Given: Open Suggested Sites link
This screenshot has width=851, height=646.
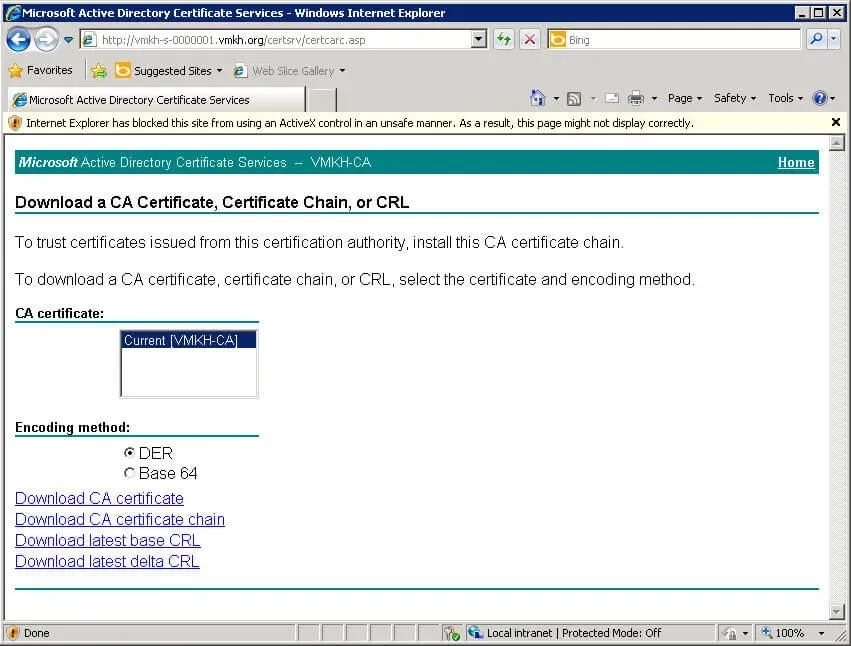Looking at the screenshot, I should [164, 71].
